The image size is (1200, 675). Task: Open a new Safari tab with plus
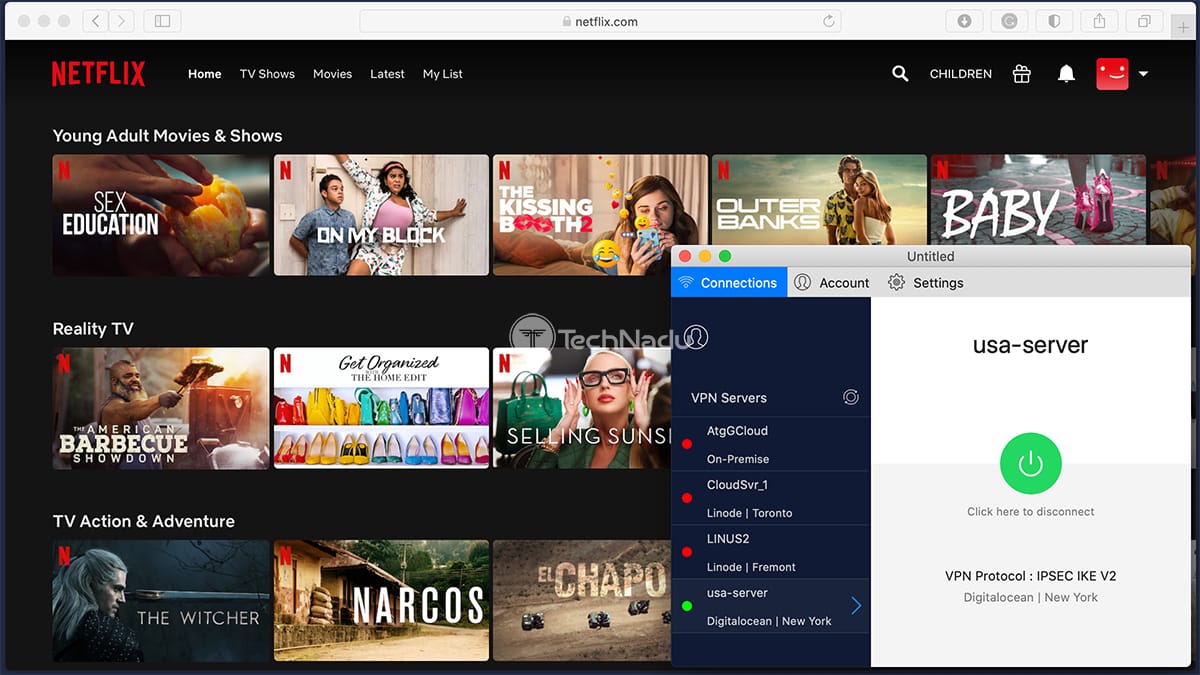coord(1184,27)
